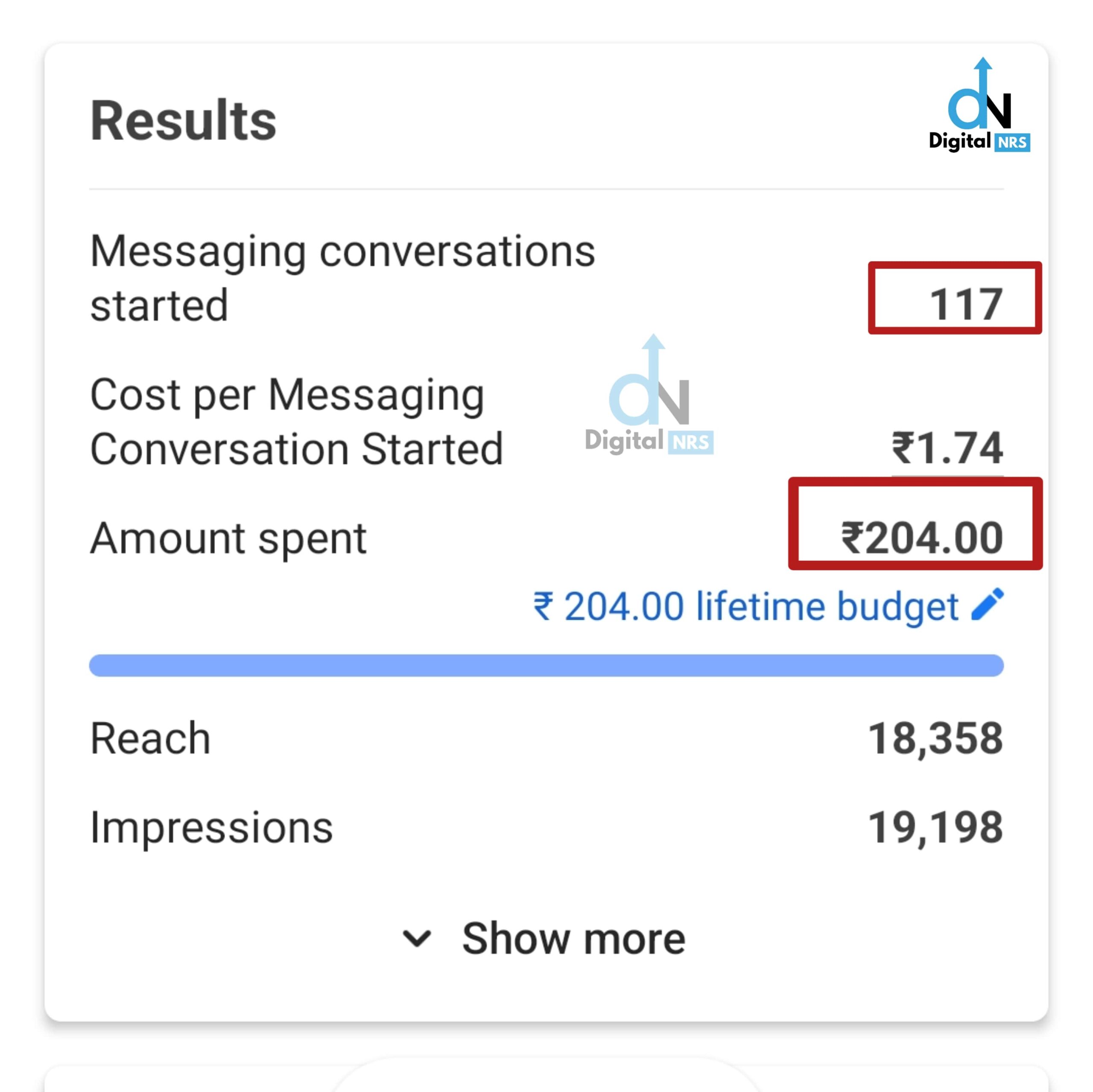Select the 19,198 impressions figure
The width and height of the screenshot is (1093, 1092).
(x=935, y=827)
